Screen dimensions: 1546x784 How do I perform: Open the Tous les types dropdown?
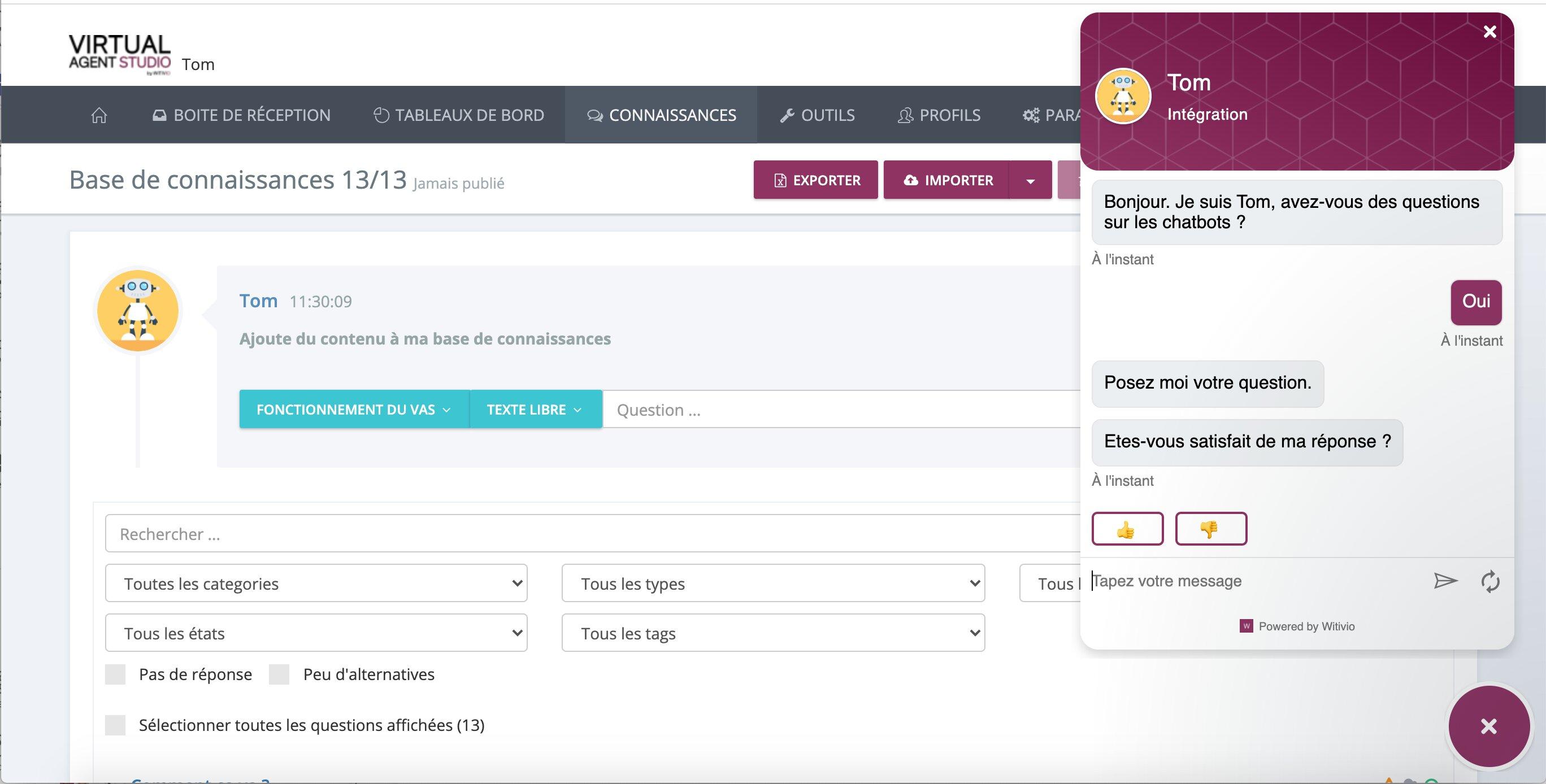pyautogui.click(x=773, y=583)
